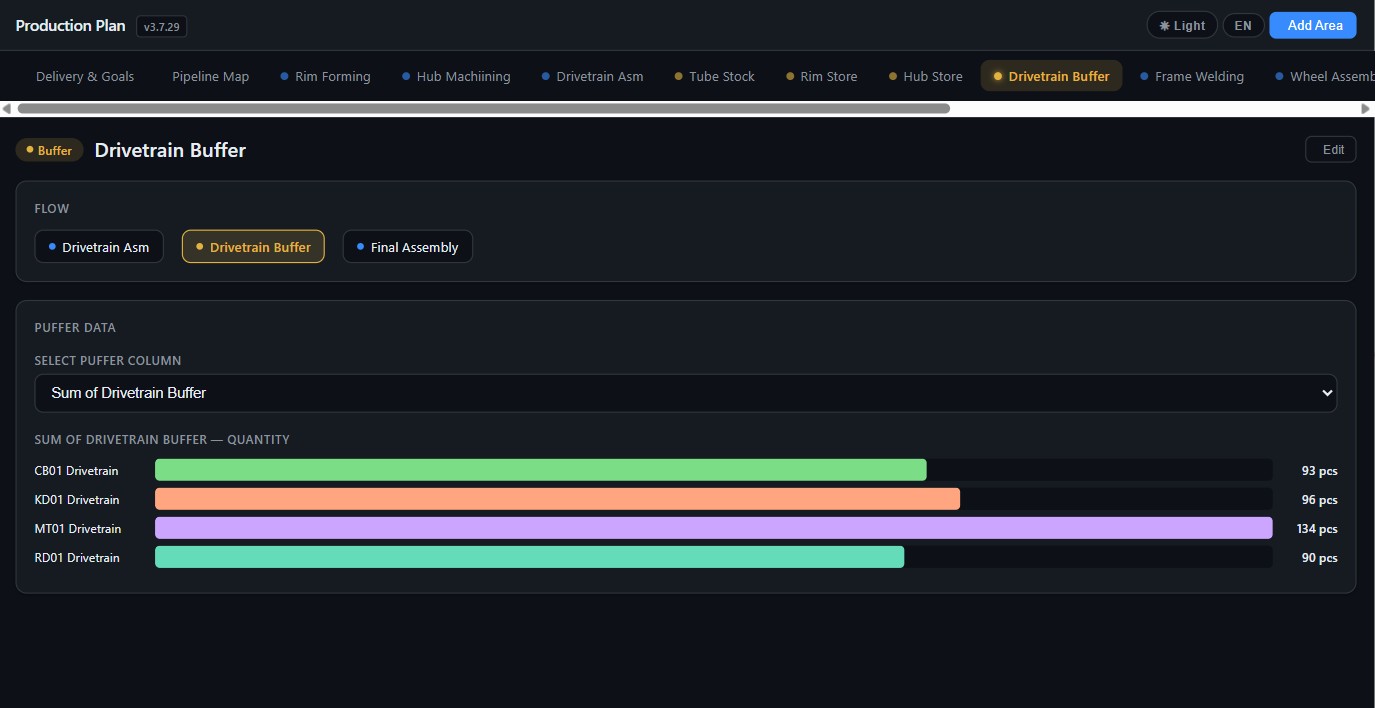Click the PUFFER DATA section label
The height and width of the screenshot is (708, 1375).
tap(75, 327)
